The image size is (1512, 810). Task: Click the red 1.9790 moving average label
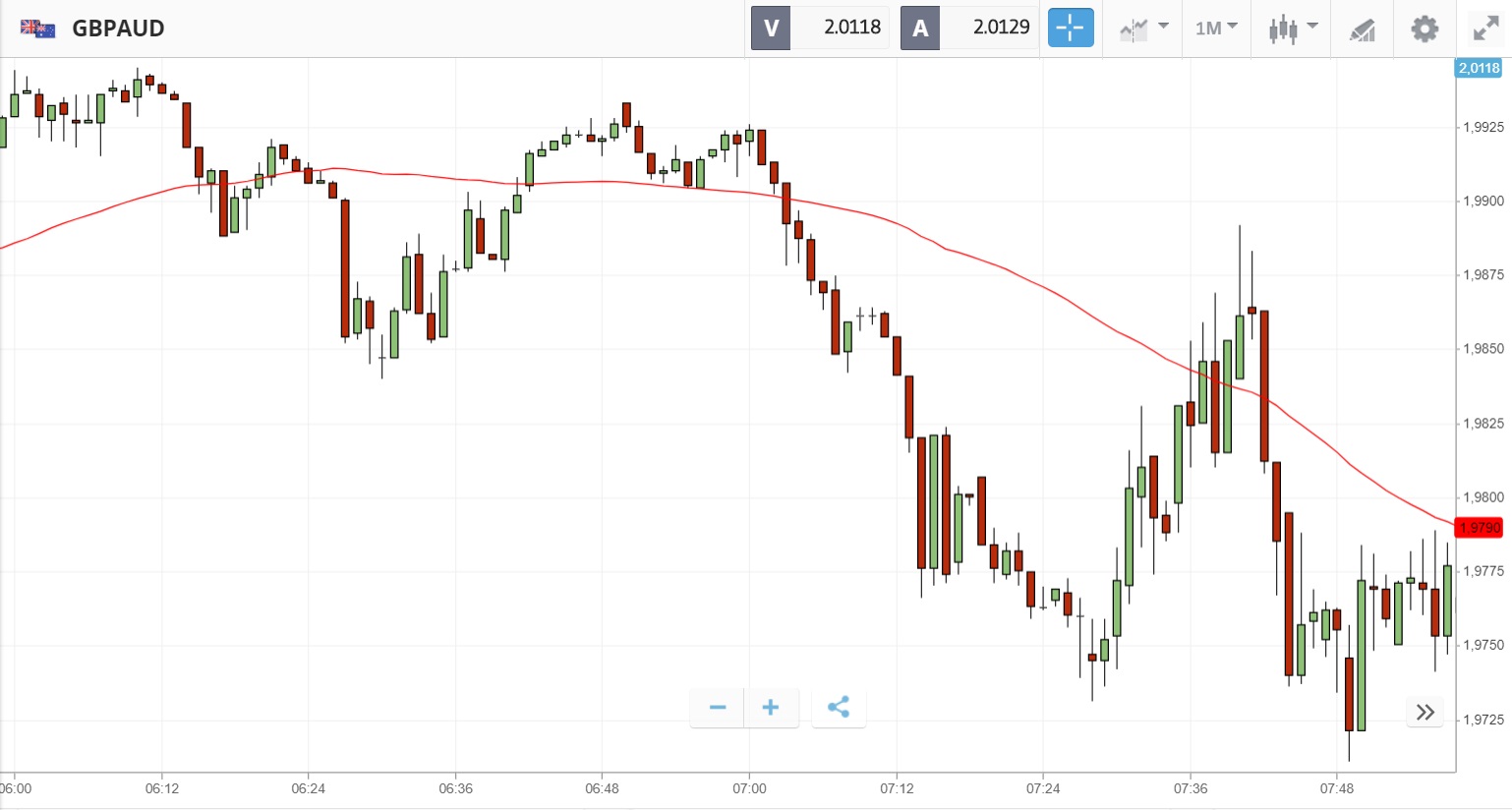[1480, 528]
